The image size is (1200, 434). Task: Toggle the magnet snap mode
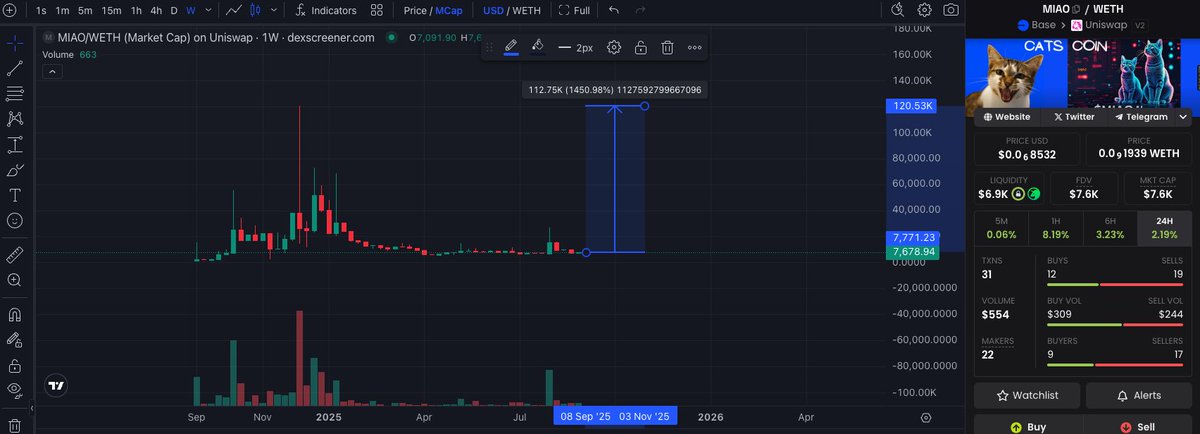15,315
